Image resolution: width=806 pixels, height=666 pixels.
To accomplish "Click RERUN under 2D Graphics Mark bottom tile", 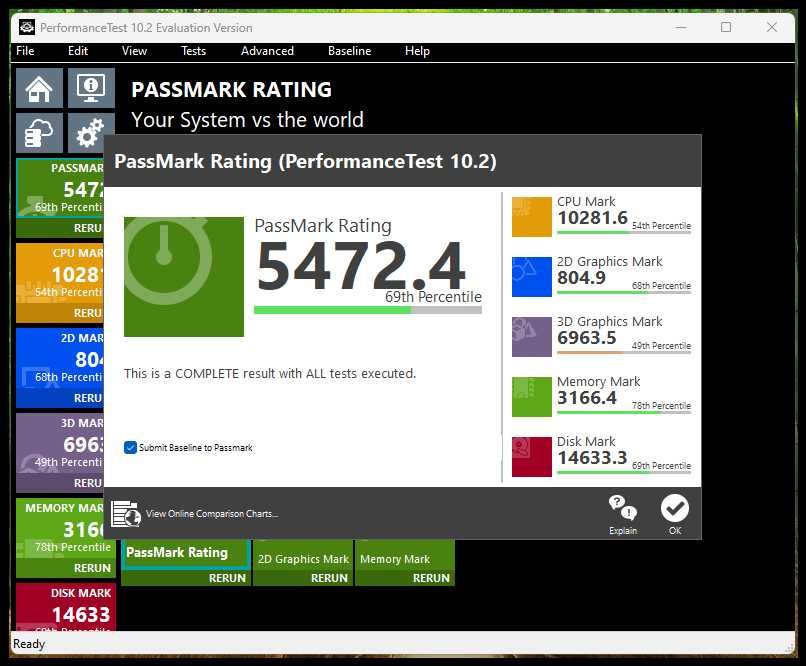I will point(329,578).
